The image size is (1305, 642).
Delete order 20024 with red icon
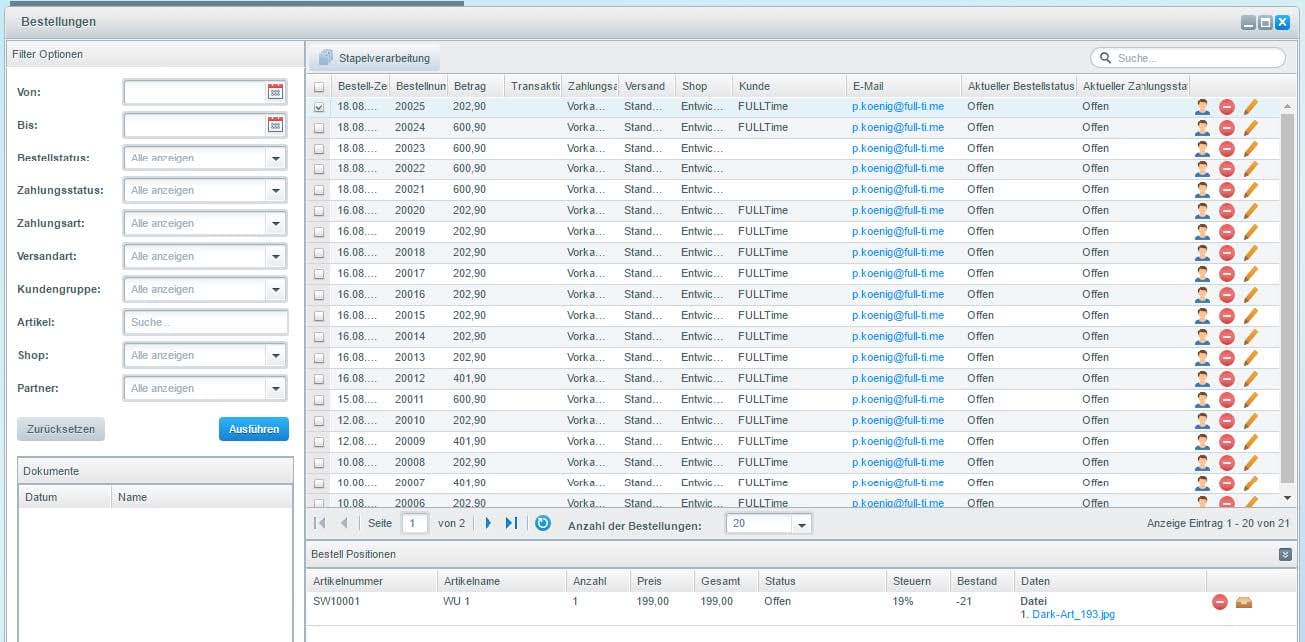point(1226,128)
